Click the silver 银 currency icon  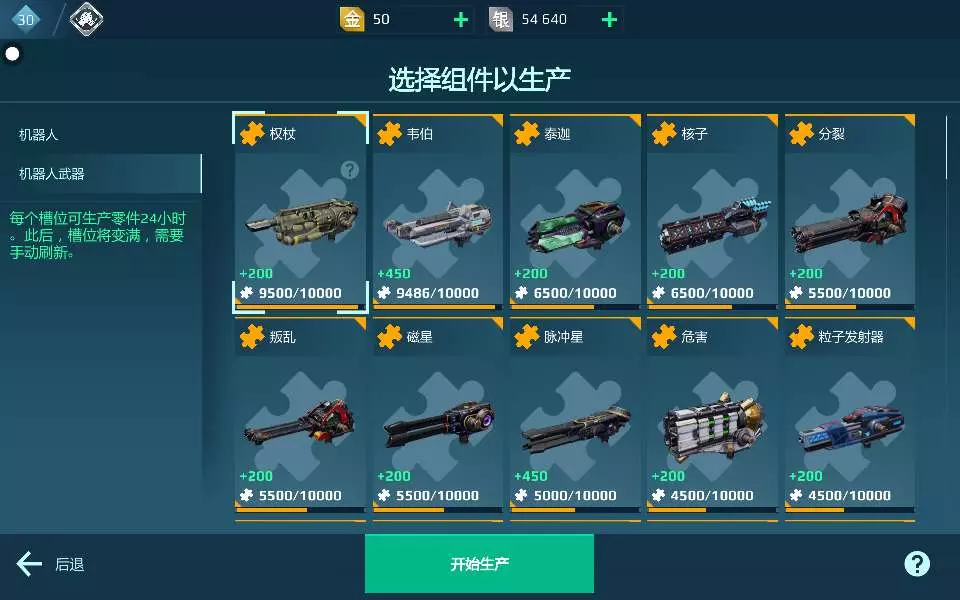[500, 20]
